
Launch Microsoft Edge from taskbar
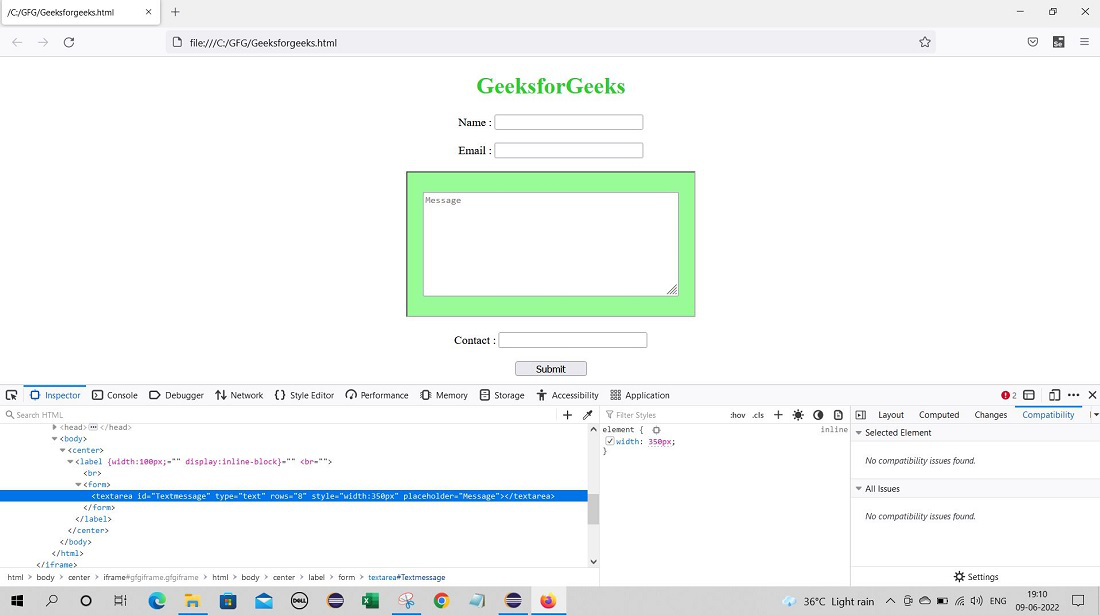pos(156,601)
